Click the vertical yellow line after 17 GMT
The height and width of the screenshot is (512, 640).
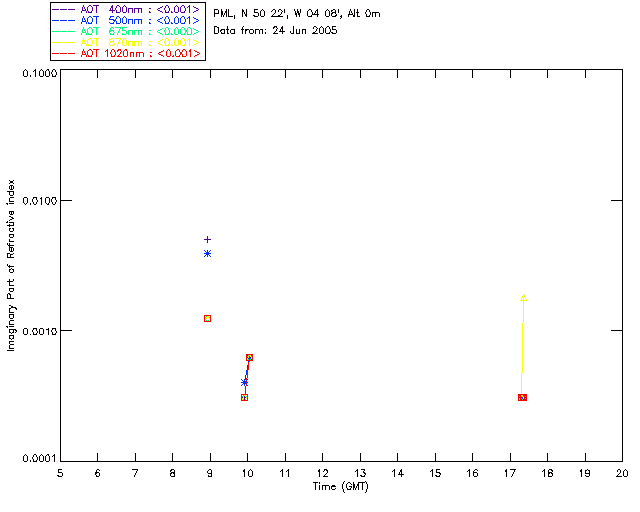tap(522, 347)
